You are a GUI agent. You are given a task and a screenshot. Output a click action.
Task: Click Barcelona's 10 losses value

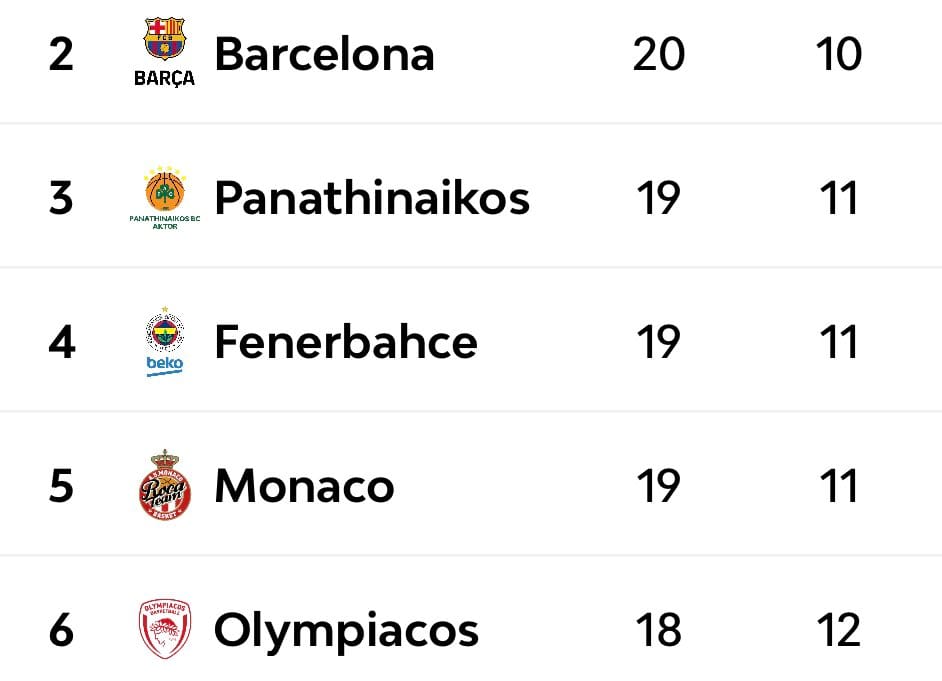(839, 54)
